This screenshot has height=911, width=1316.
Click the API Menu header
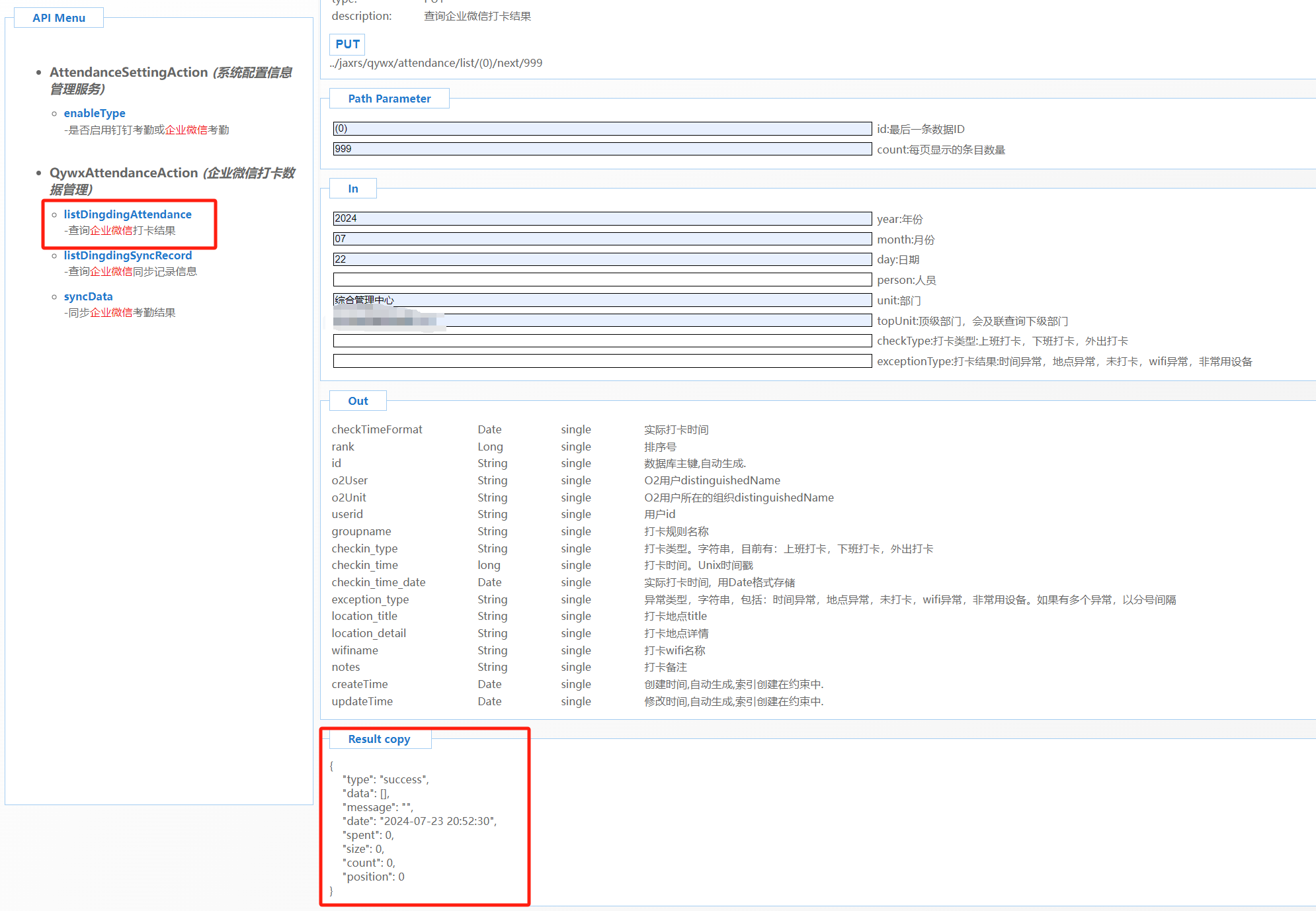[x=59, y=18]
